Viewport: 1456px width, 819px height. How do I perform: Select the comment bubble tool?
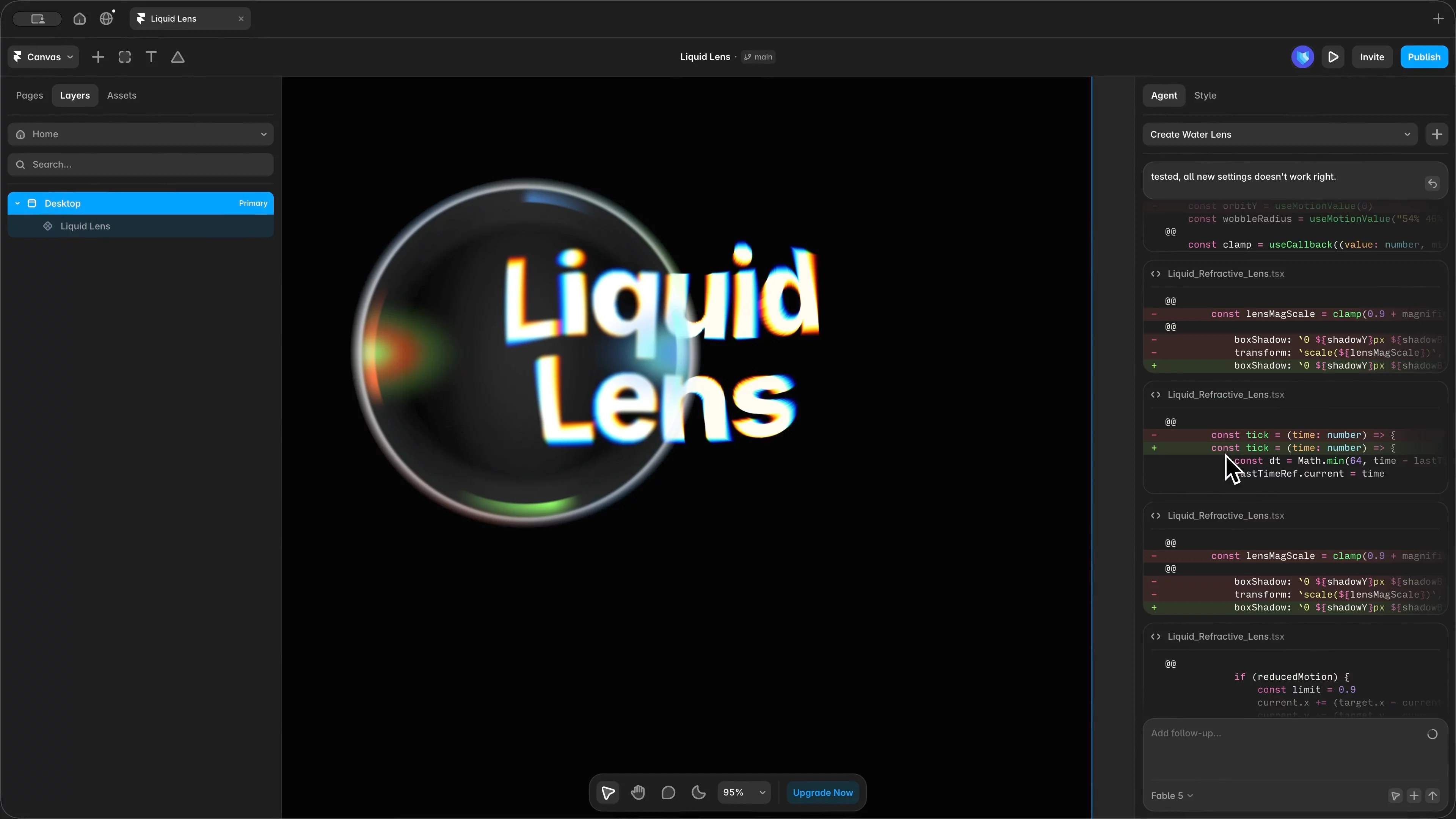click(x=668, y=792)
